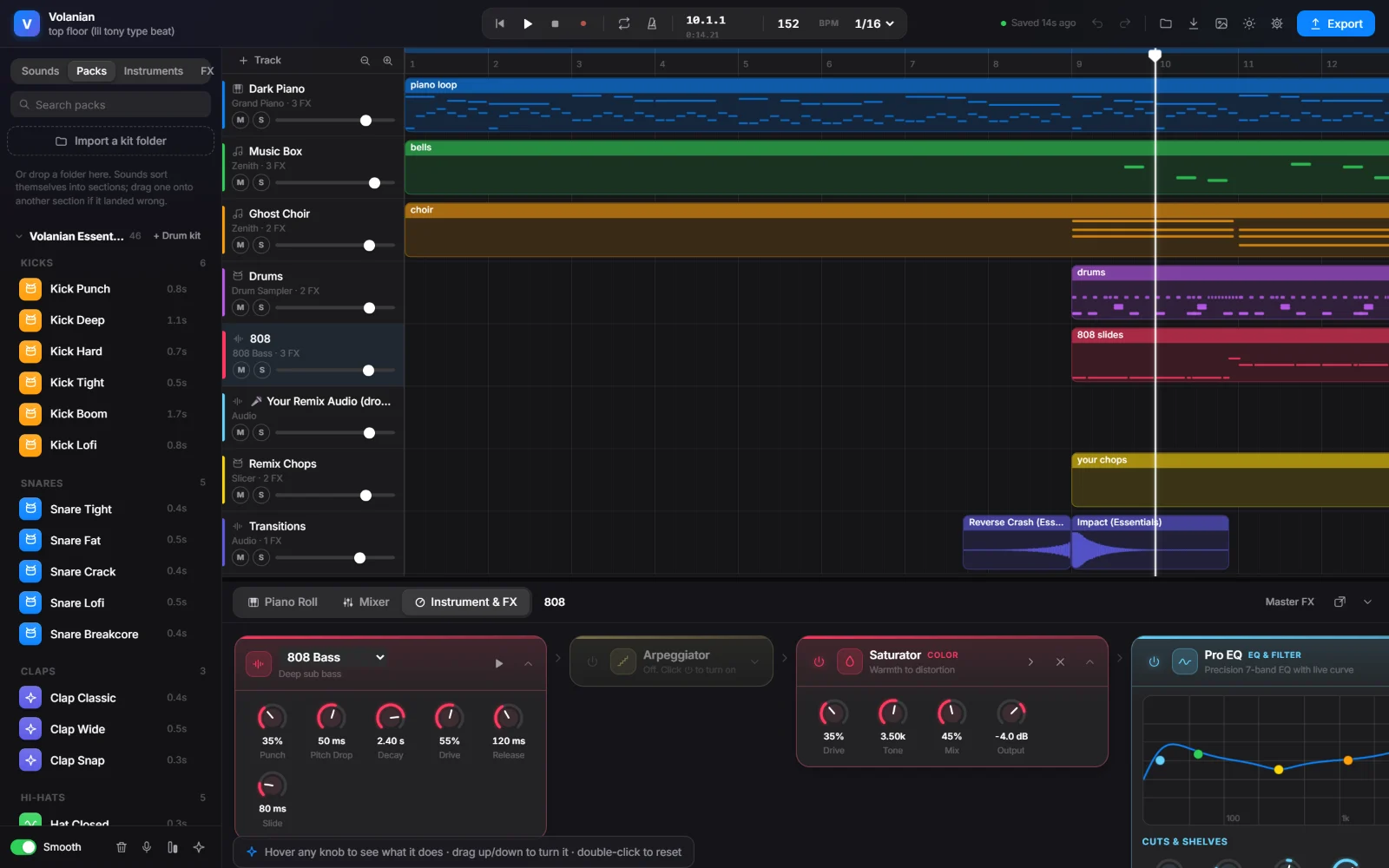Click the Import a kit folder button
Screen dimensions: 1389x868
click(x=111, y=141)
